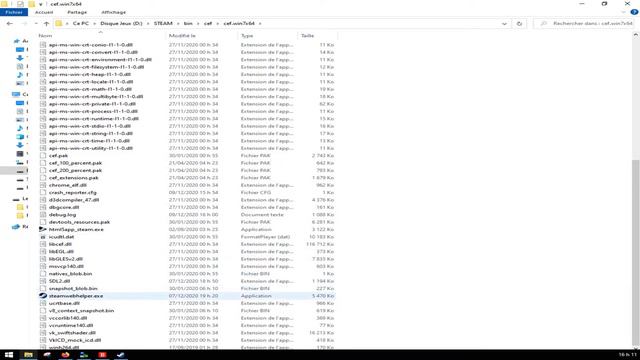Select the file snapshot_blob.bin
Viewport: 640px width, 360px height.
pyautogui.click(x=73, y=288)
